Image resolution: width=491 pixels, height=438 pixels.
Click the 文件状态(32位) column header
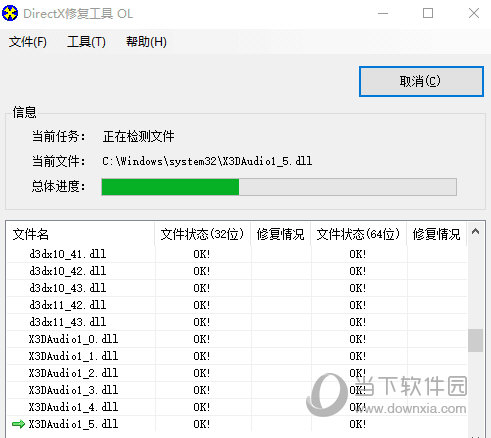coord(202,234)
